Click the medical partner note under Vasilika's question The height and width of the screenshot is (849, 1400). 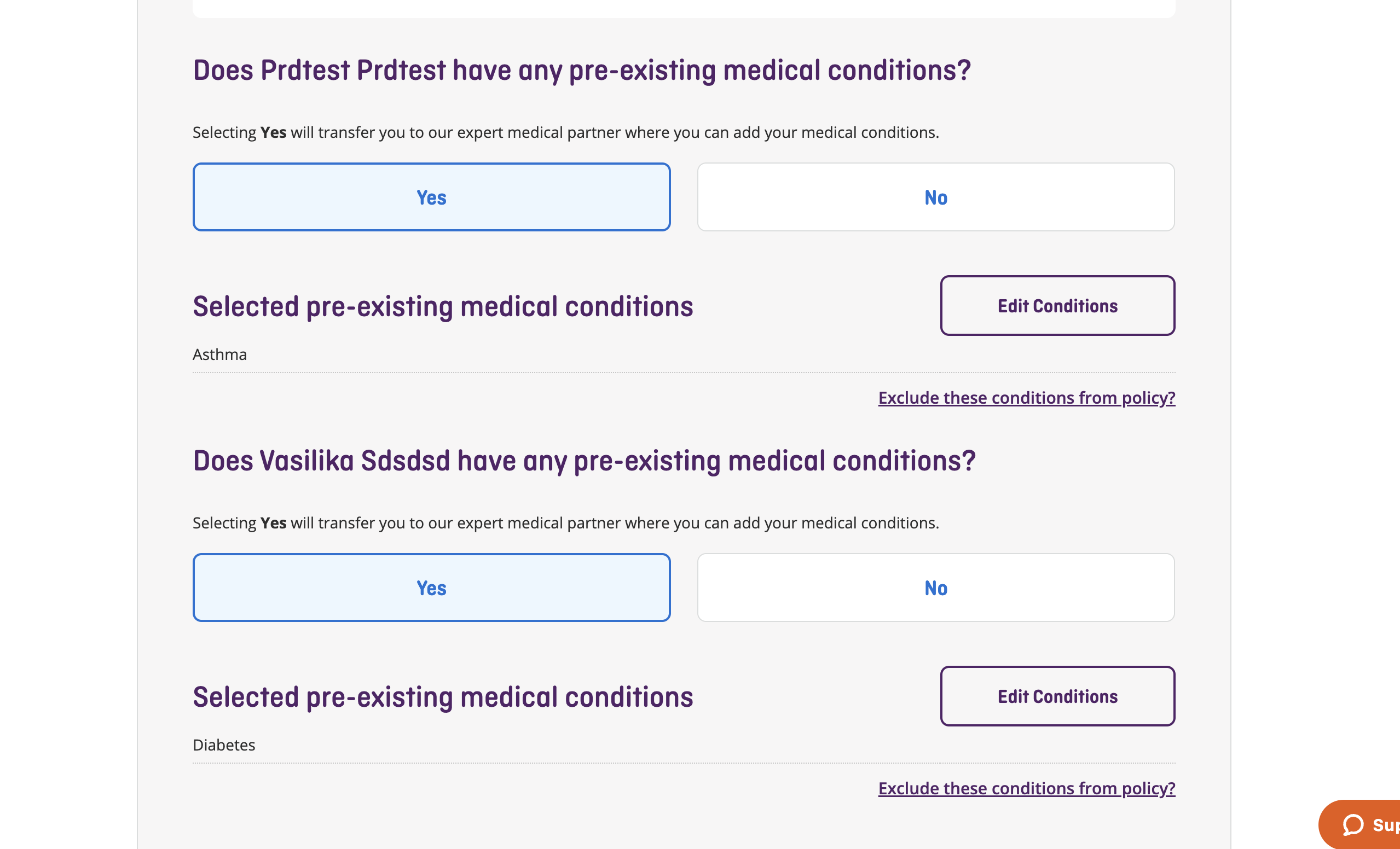[x=565, y=523]
